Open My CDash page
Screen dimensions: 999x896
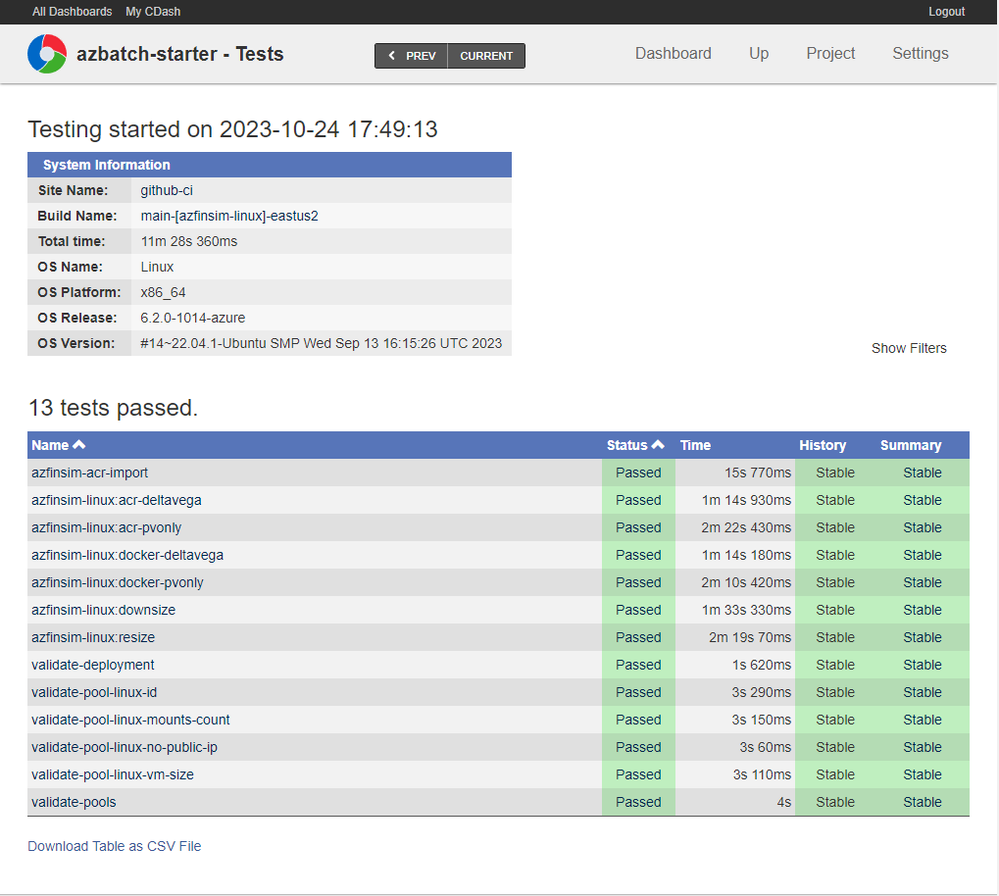(x=153, y=11)
